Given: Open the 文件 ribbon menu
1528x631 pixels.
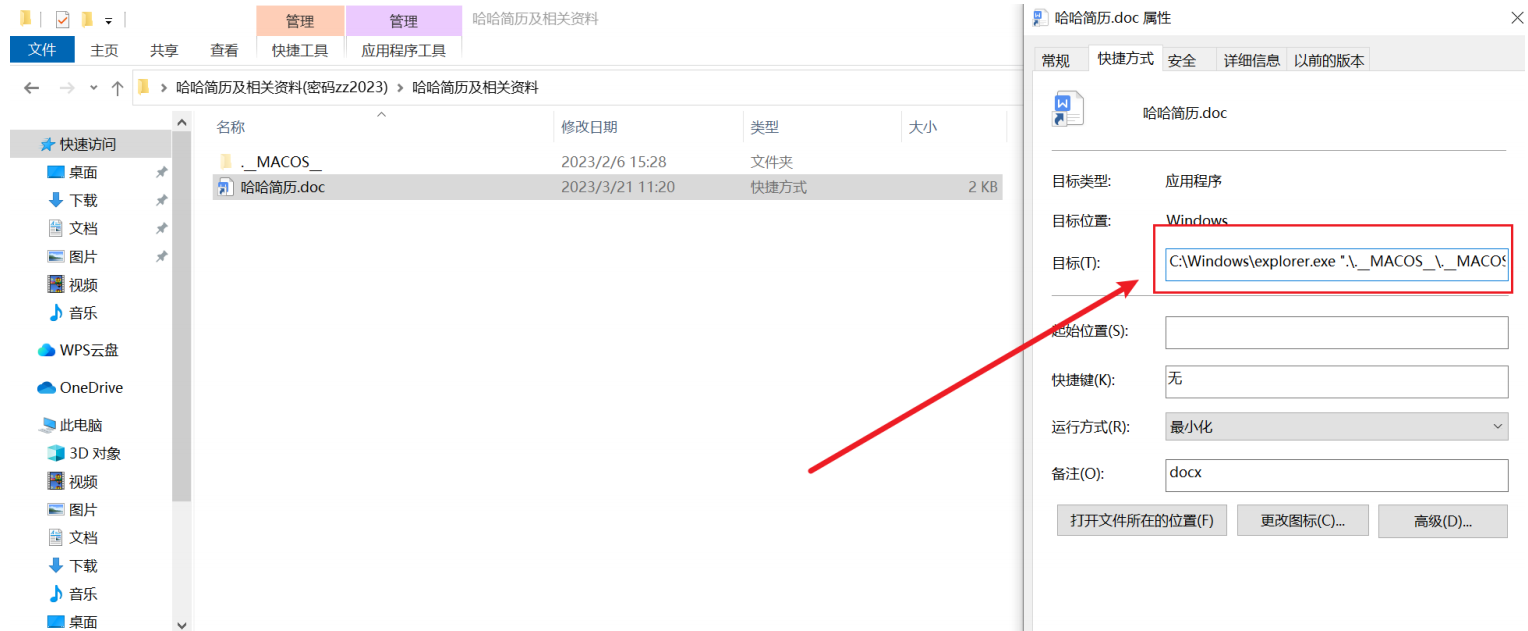Looking at the screenshot, I should click(x=42, y=49).
